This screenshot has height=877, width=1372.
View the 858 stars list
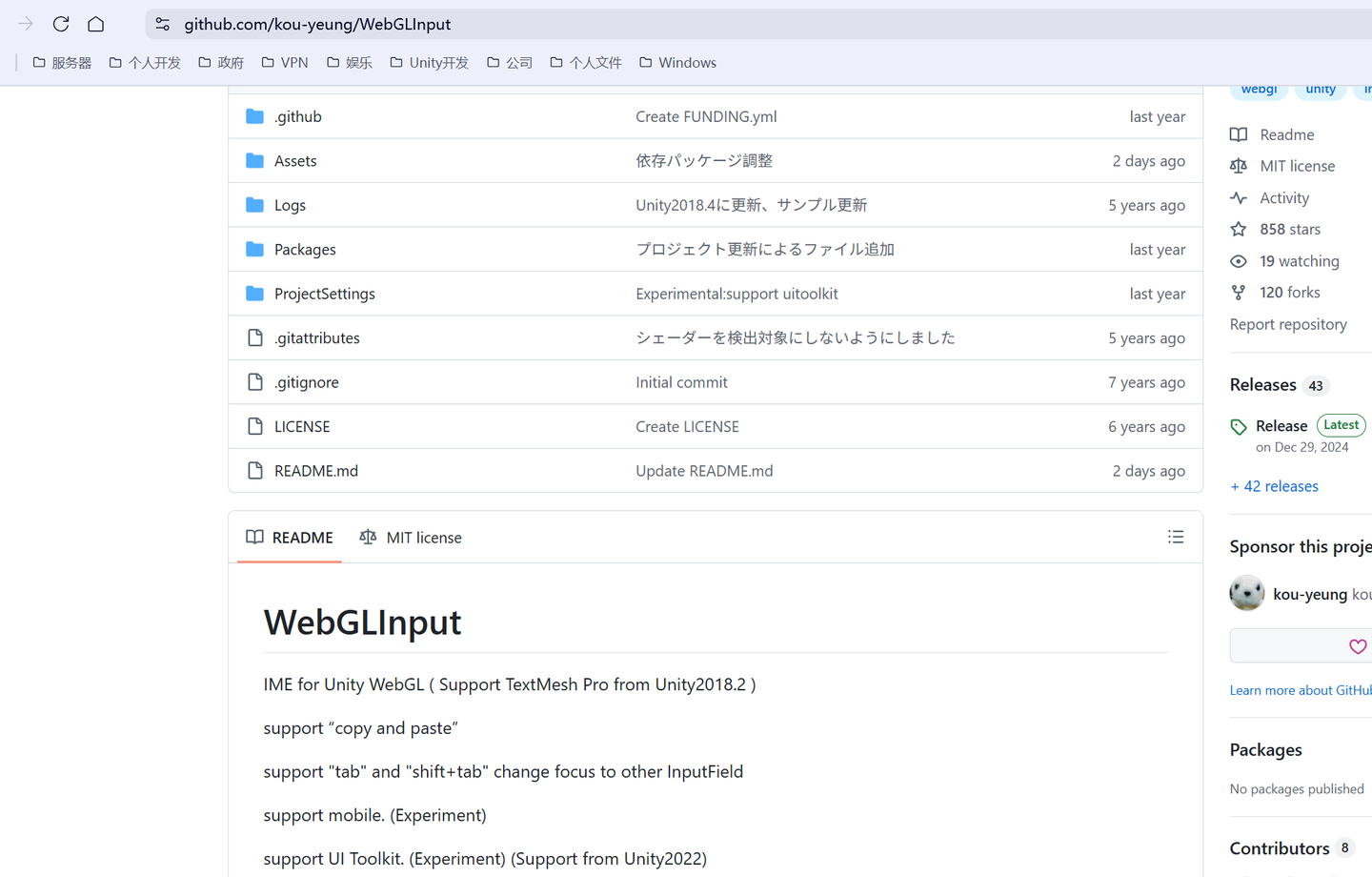[x=1290, y=229]
